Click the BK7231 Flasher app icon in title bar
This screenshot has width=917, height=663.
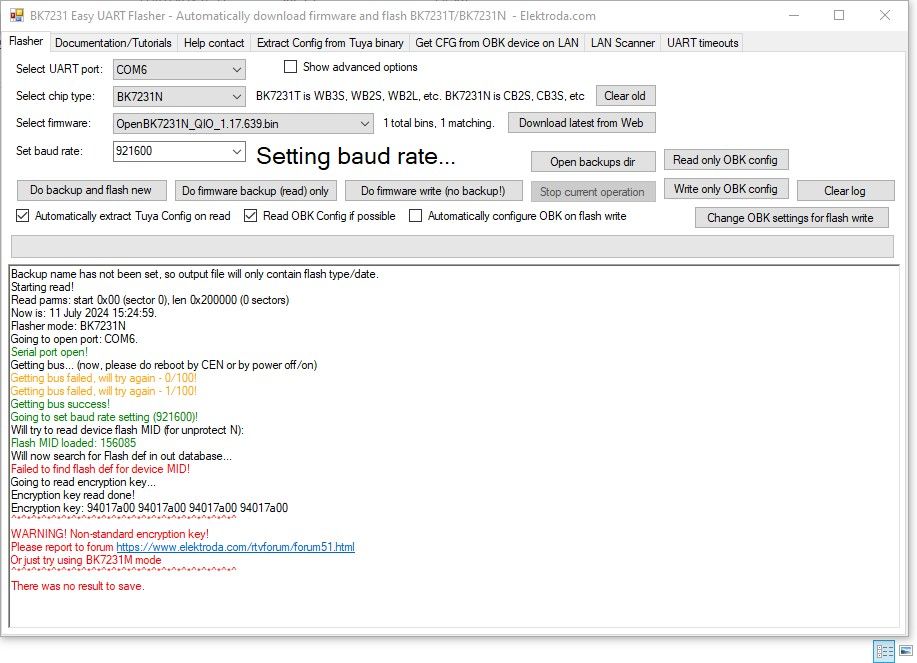pos(17,16)
